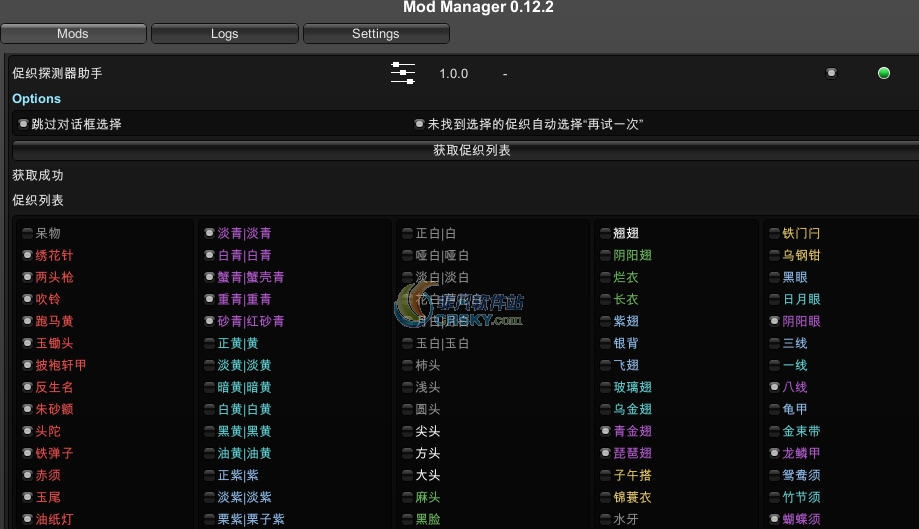Toggle the 琵琶翅 checkbox
919x529 pixels.
click(x=605, y=453)
